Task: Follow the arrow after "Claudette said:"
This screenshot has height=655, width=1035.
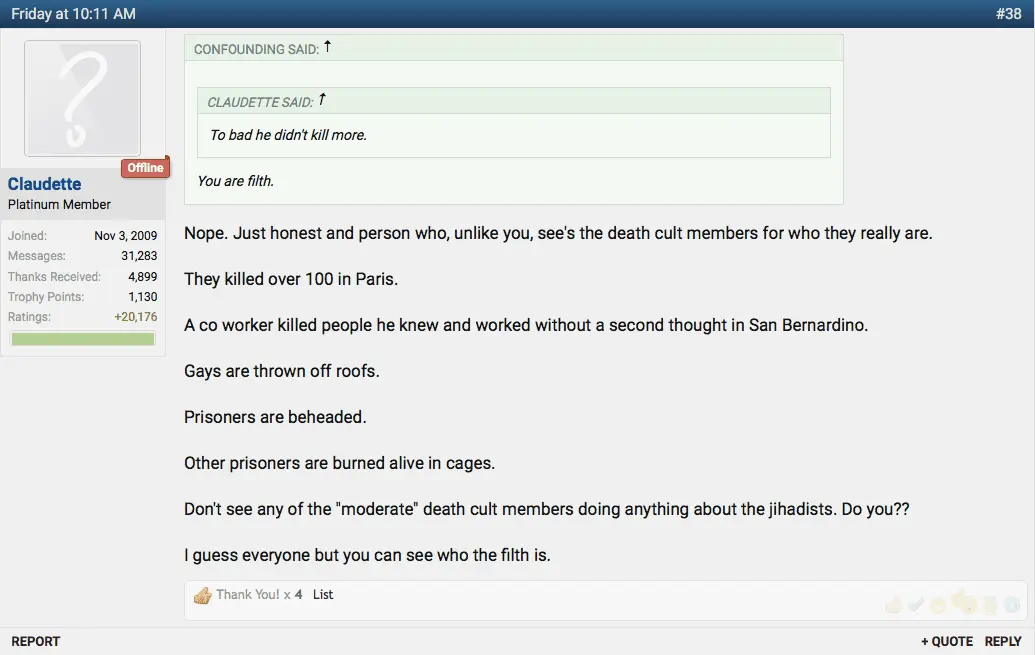Action: [322, 100]
